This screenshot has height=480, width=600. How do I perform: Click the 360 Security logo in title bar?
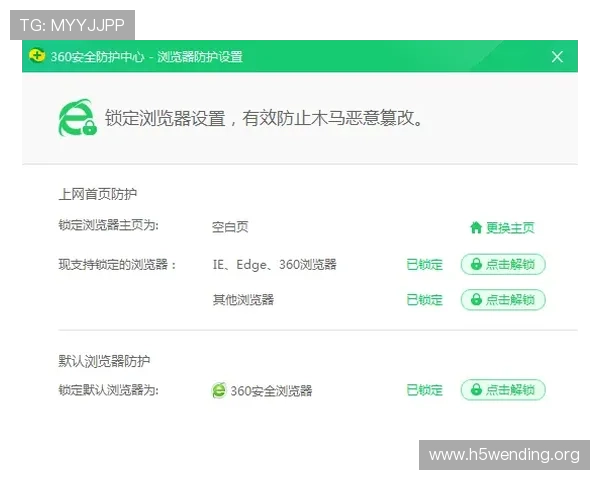pos(37,56)
